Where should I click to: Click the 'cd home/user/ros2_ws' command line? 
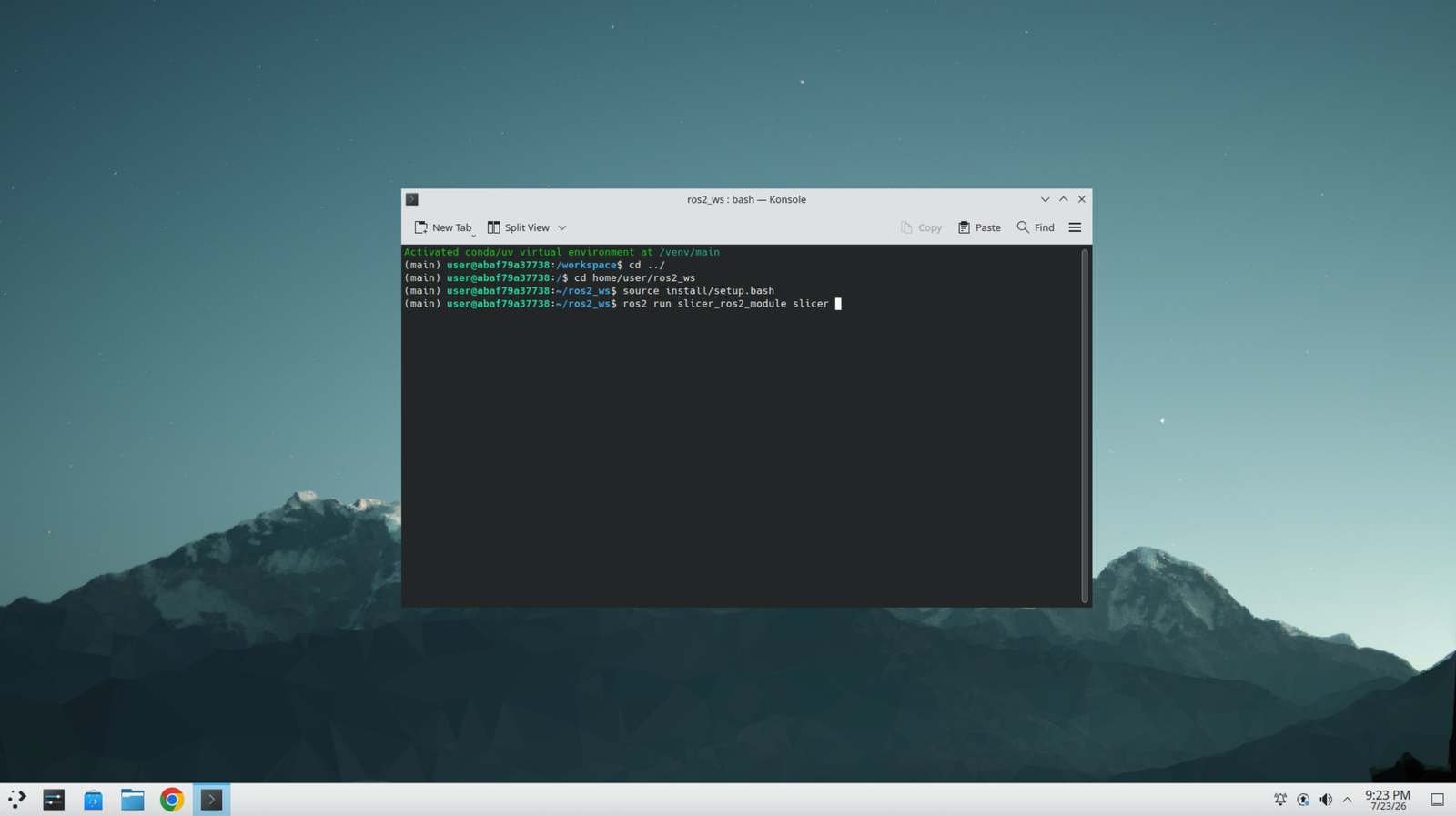(x=634, y=278)
